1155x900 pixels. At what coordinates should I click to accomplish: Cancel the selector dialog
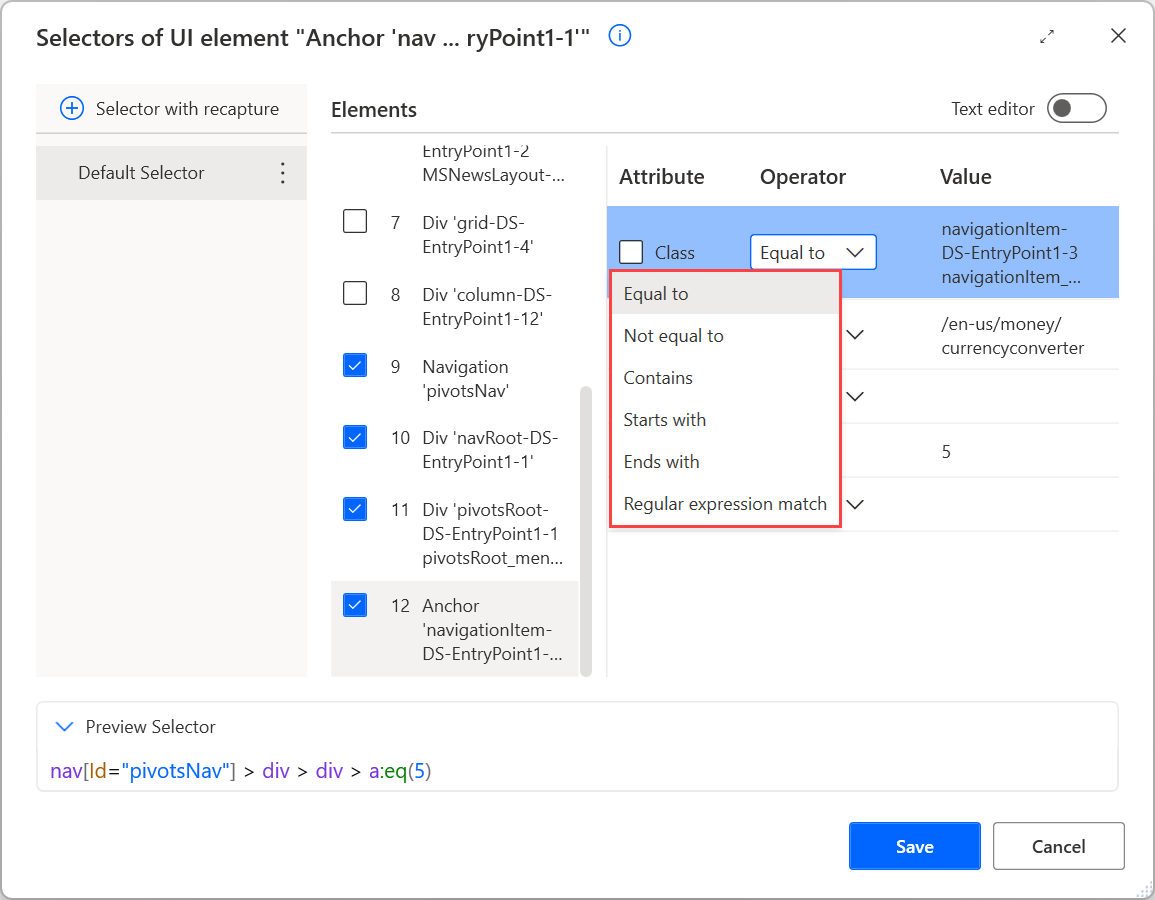tap(1058, 846)
